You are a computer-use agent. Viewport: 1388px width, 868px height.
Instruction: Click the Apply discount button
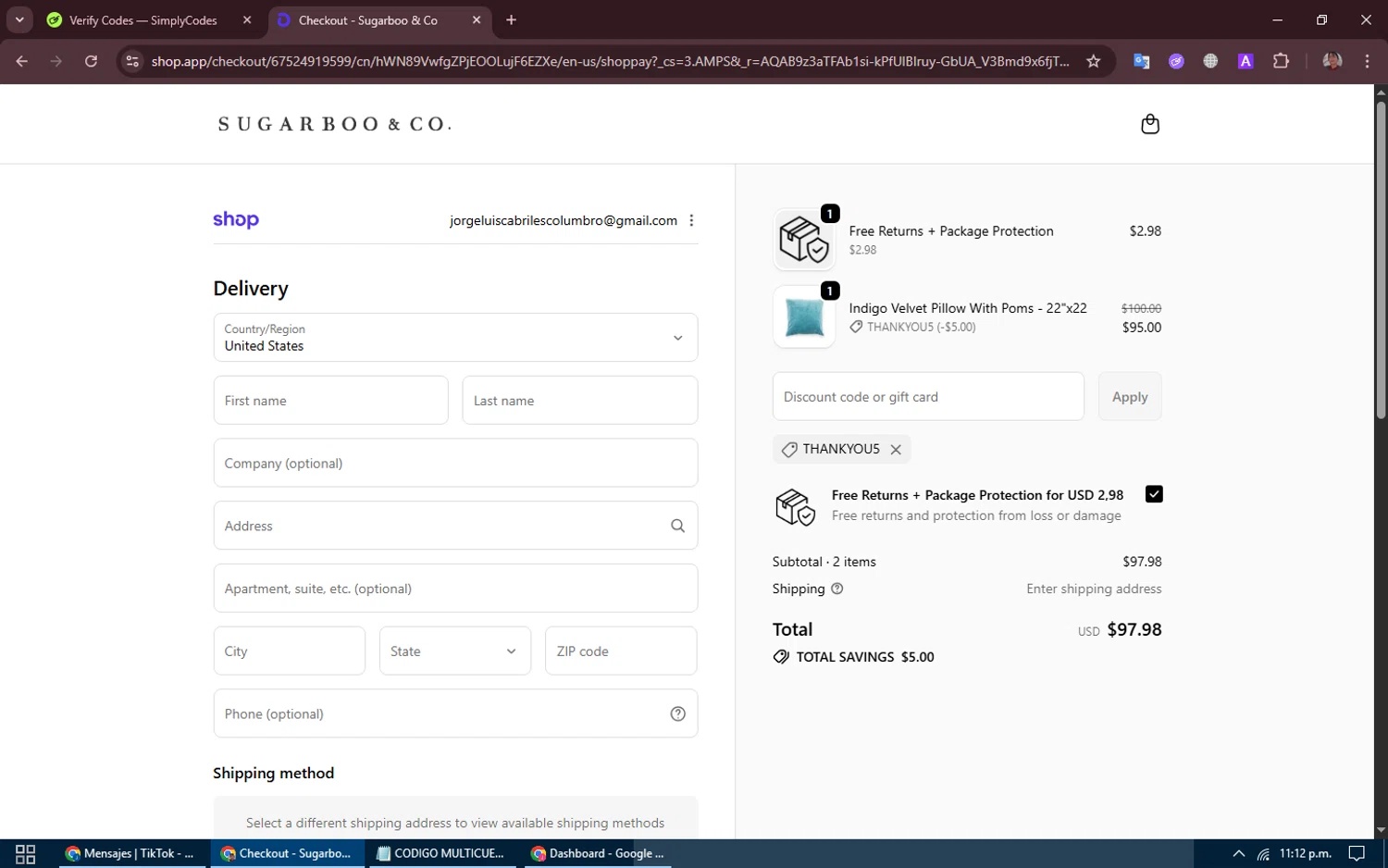pos(1130,396)
